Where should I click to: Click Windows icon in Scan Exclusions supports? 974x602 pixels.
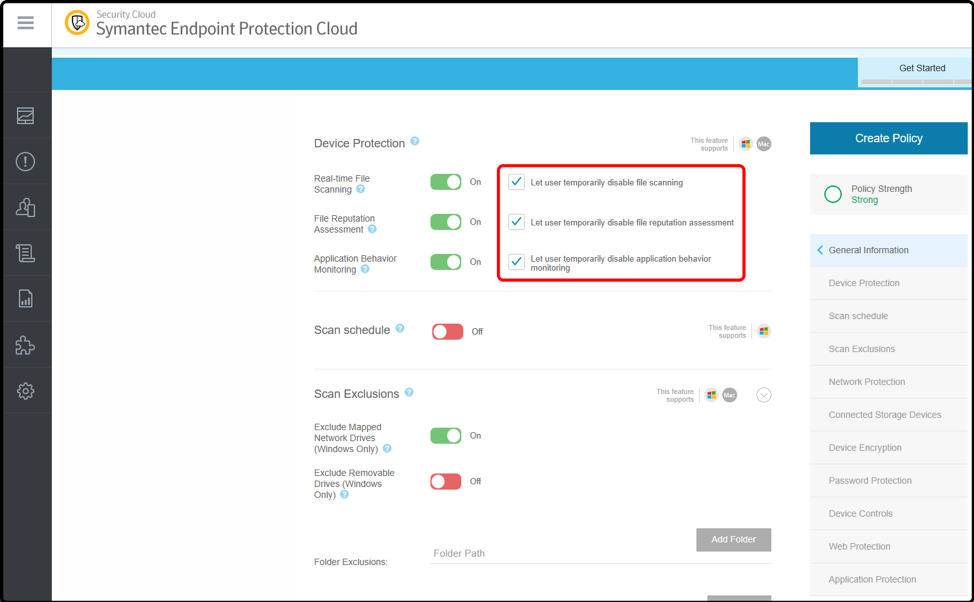711,395
